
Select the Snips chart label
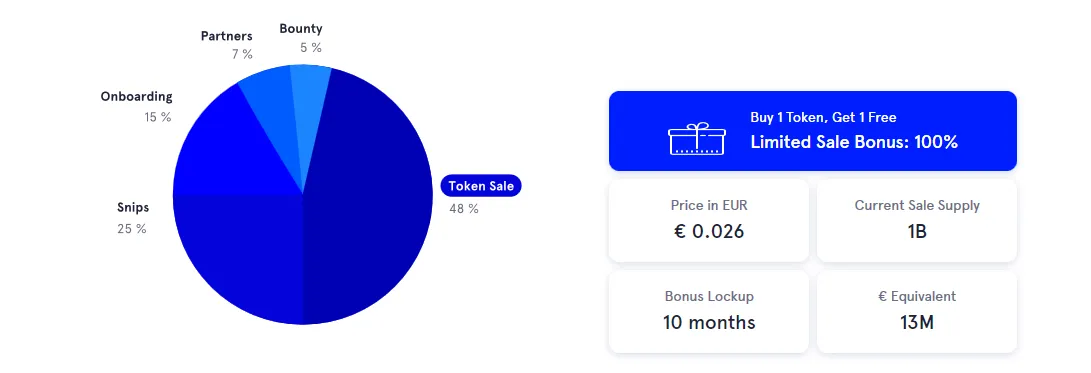pyautogui.click(x=133, y=207)
